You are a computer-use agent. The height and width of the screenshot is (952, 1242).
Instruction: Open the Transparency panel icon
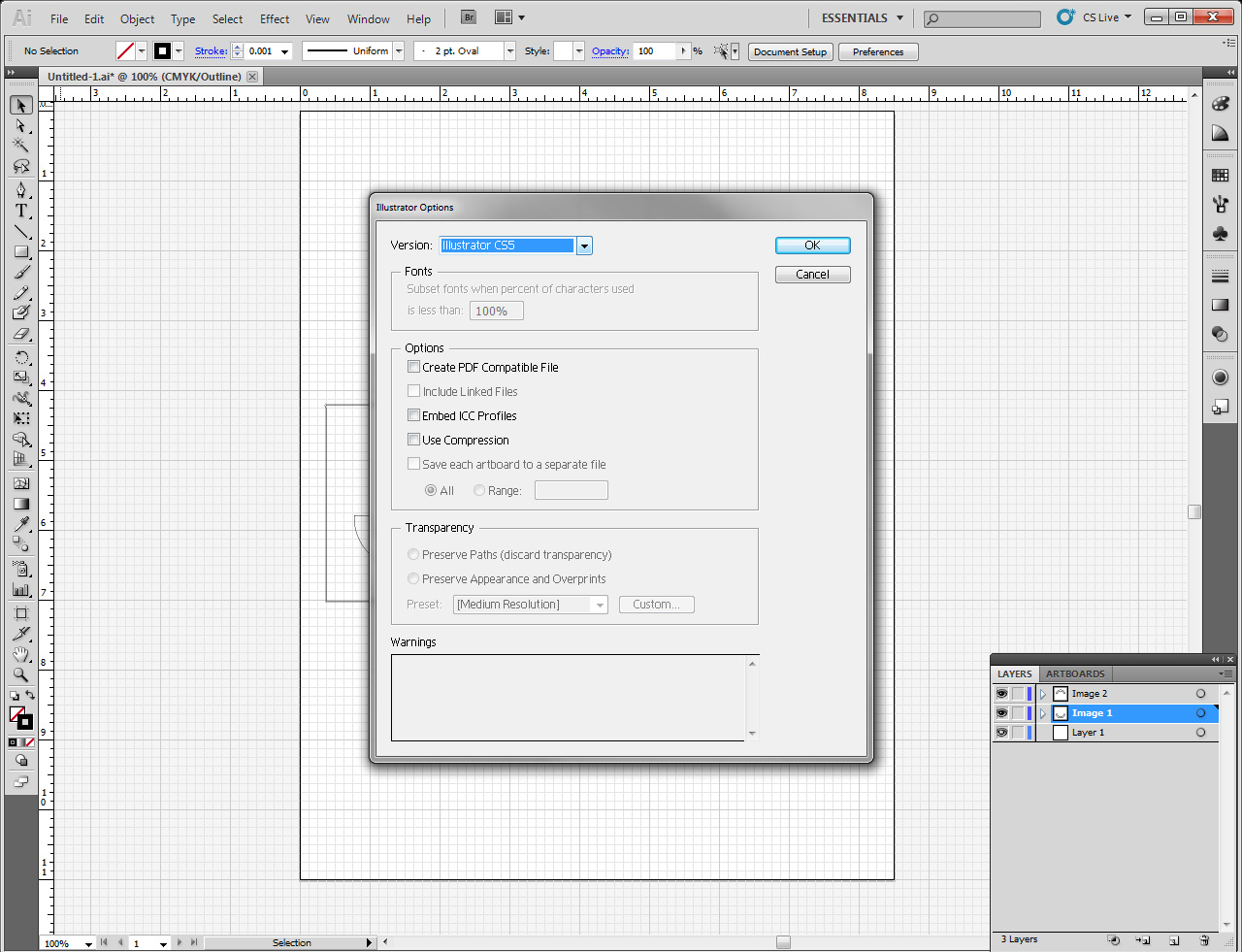tap(1221, 334)
